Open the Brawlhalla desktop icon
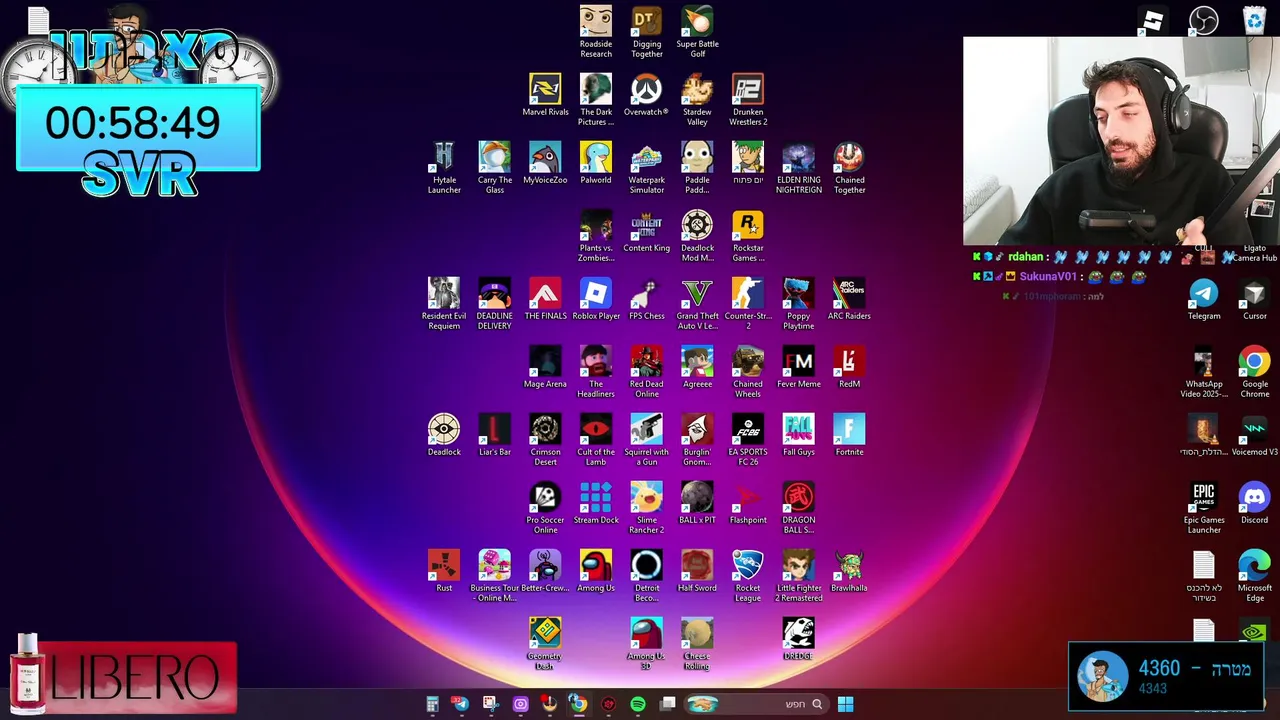This screenshot has height=720, width=1280. click(849, 571)
